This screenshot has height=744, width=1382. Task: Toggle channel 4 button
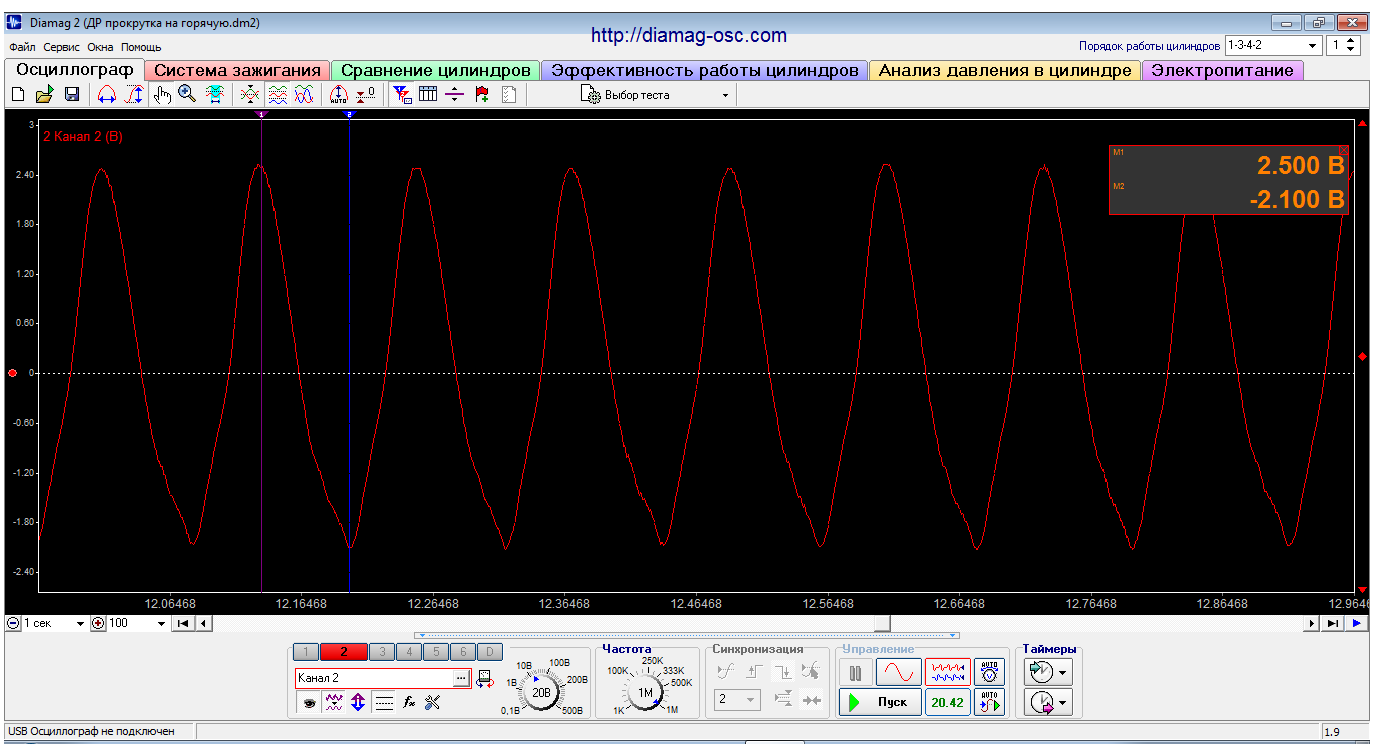pos(408,652)
